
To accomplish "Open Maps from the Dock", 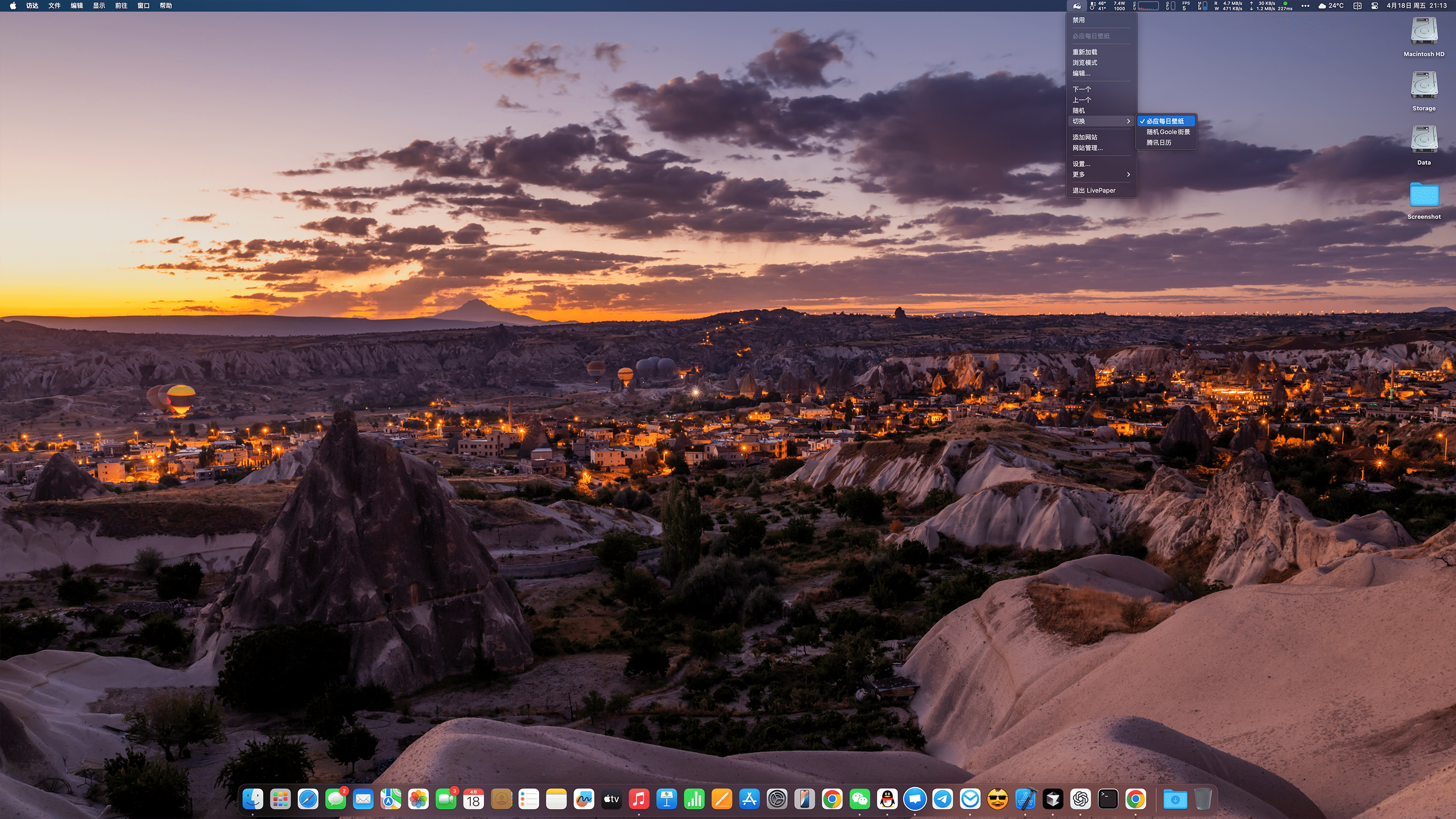I will pyautogui.click(x=391, y=799).
